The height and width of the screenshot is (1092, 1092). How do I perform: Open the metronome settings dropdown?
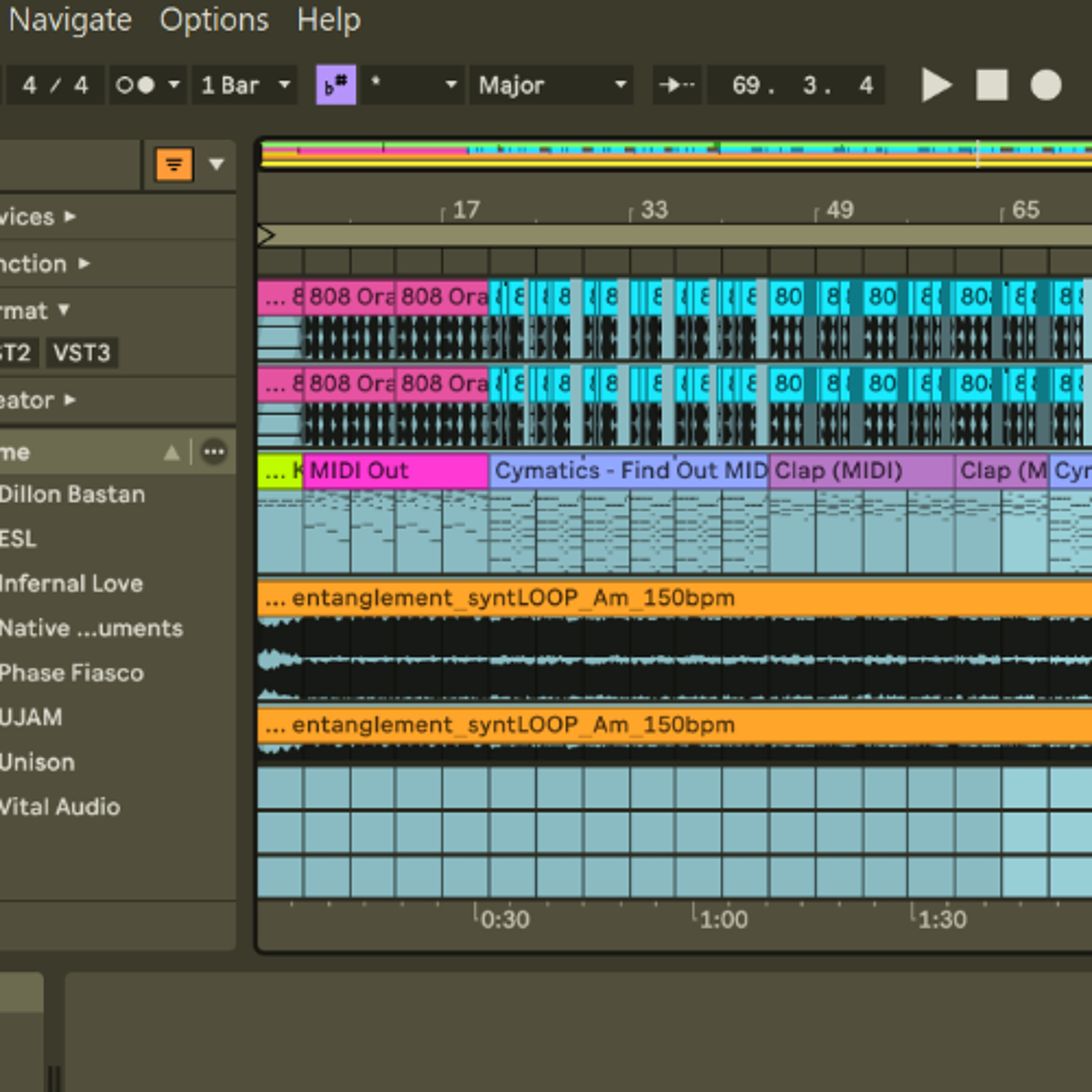click(x=148, y=85)
